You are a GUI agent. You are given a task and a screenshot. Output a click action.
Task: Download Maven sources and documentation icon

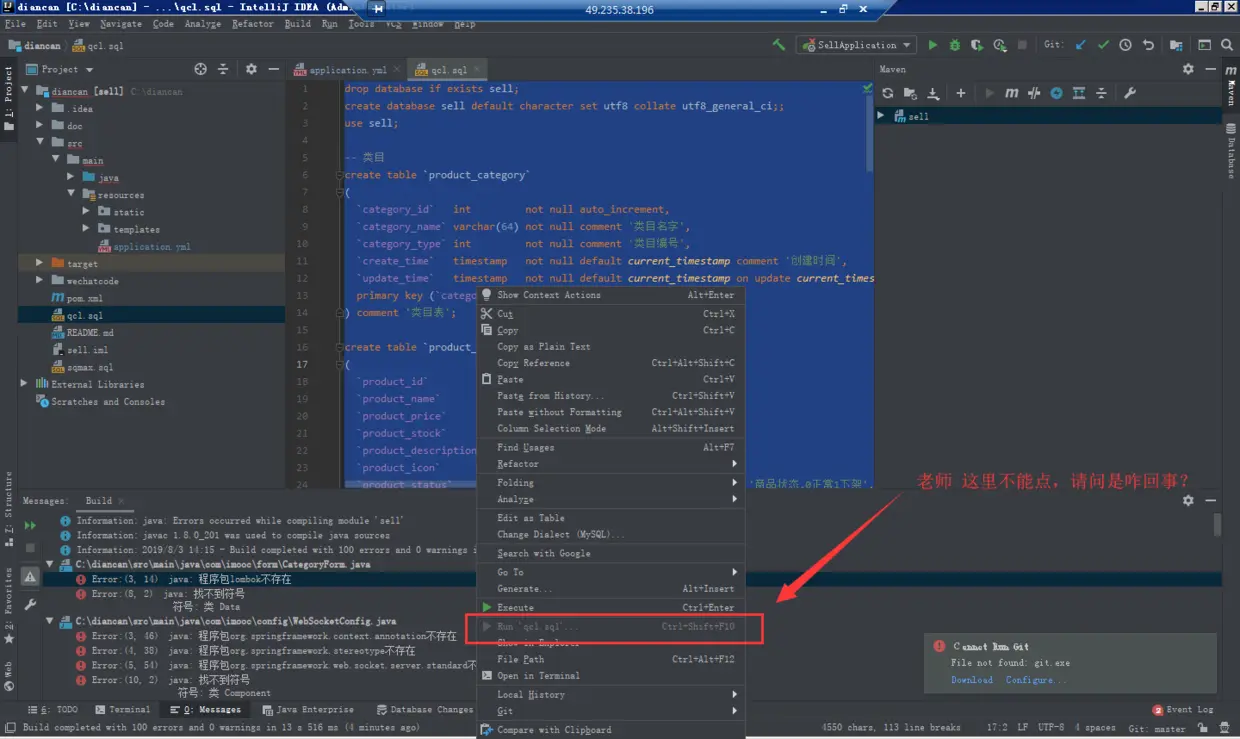(x=933, y=93)
